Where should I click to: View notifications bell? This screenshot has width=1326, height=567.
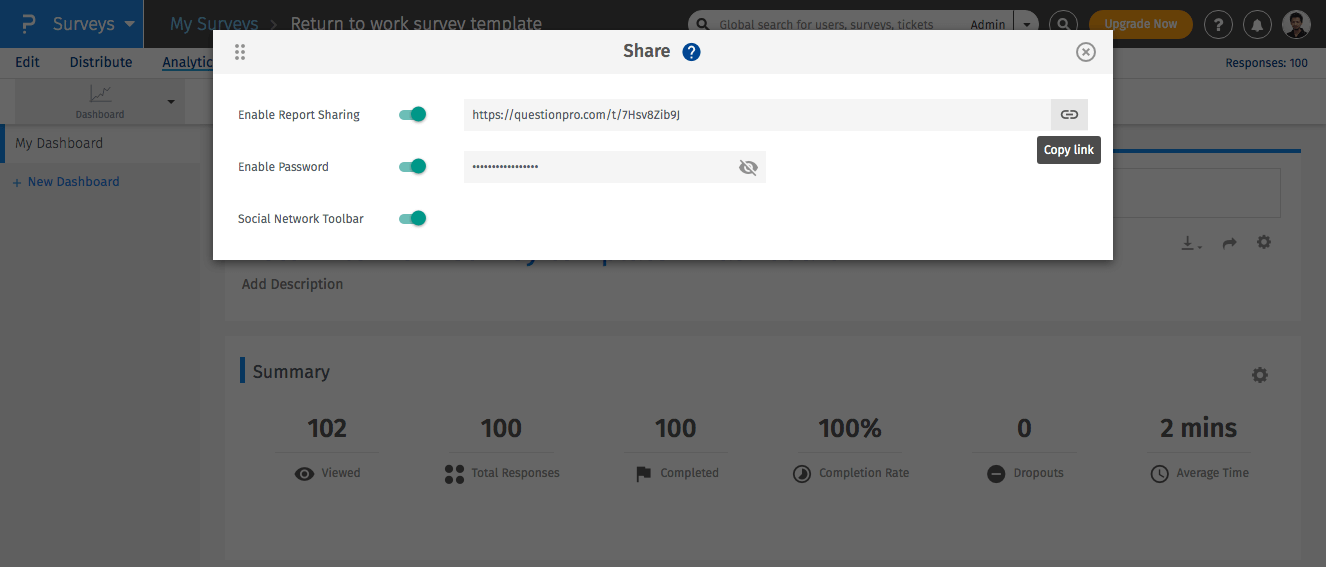coord(1257,24)
